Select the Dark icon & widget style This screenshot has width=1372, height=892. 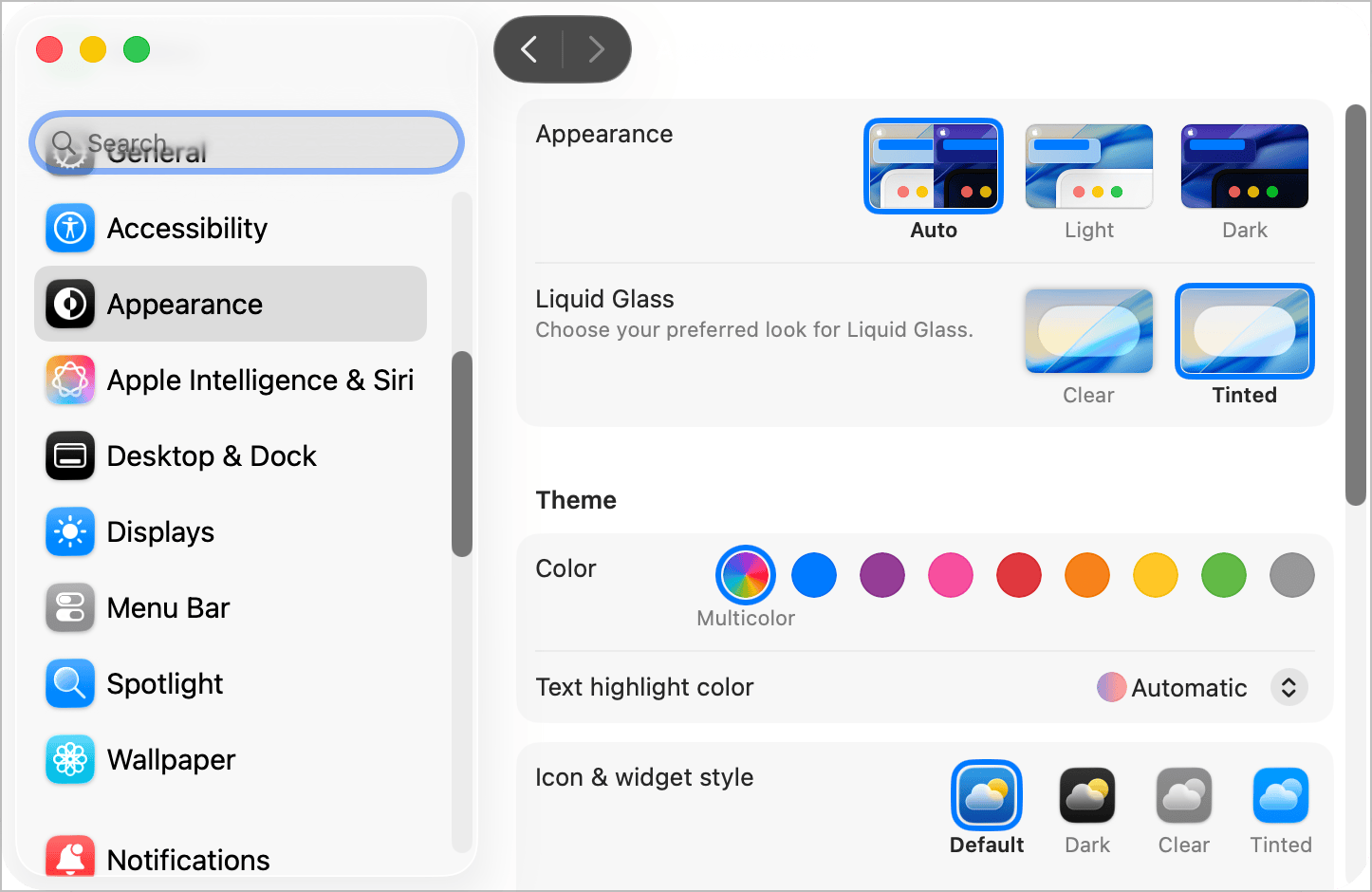(x=1086, y=795)
